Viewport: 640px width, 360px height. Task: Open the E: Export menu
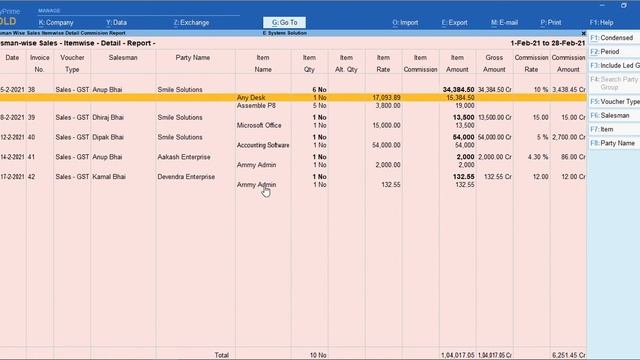454,22
